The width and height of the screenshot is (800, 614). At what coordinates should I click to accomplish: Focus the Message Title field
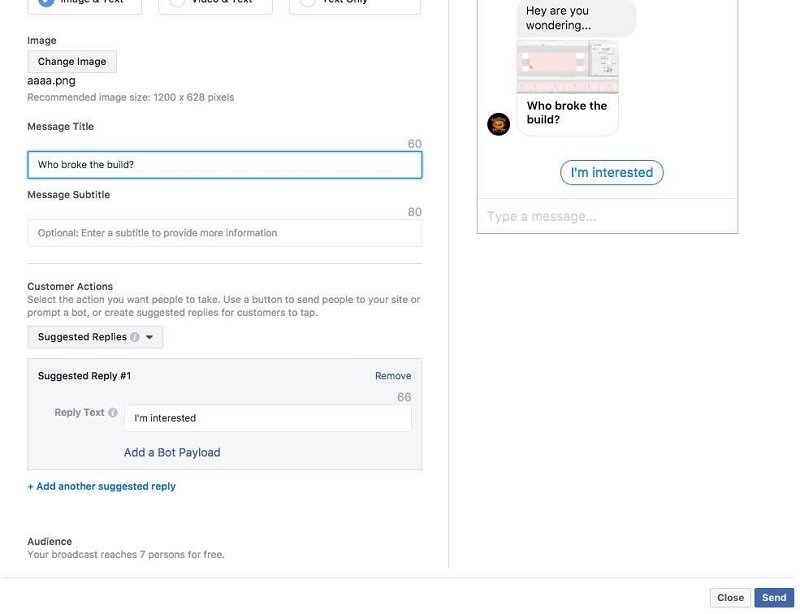[x=224, y=165]
